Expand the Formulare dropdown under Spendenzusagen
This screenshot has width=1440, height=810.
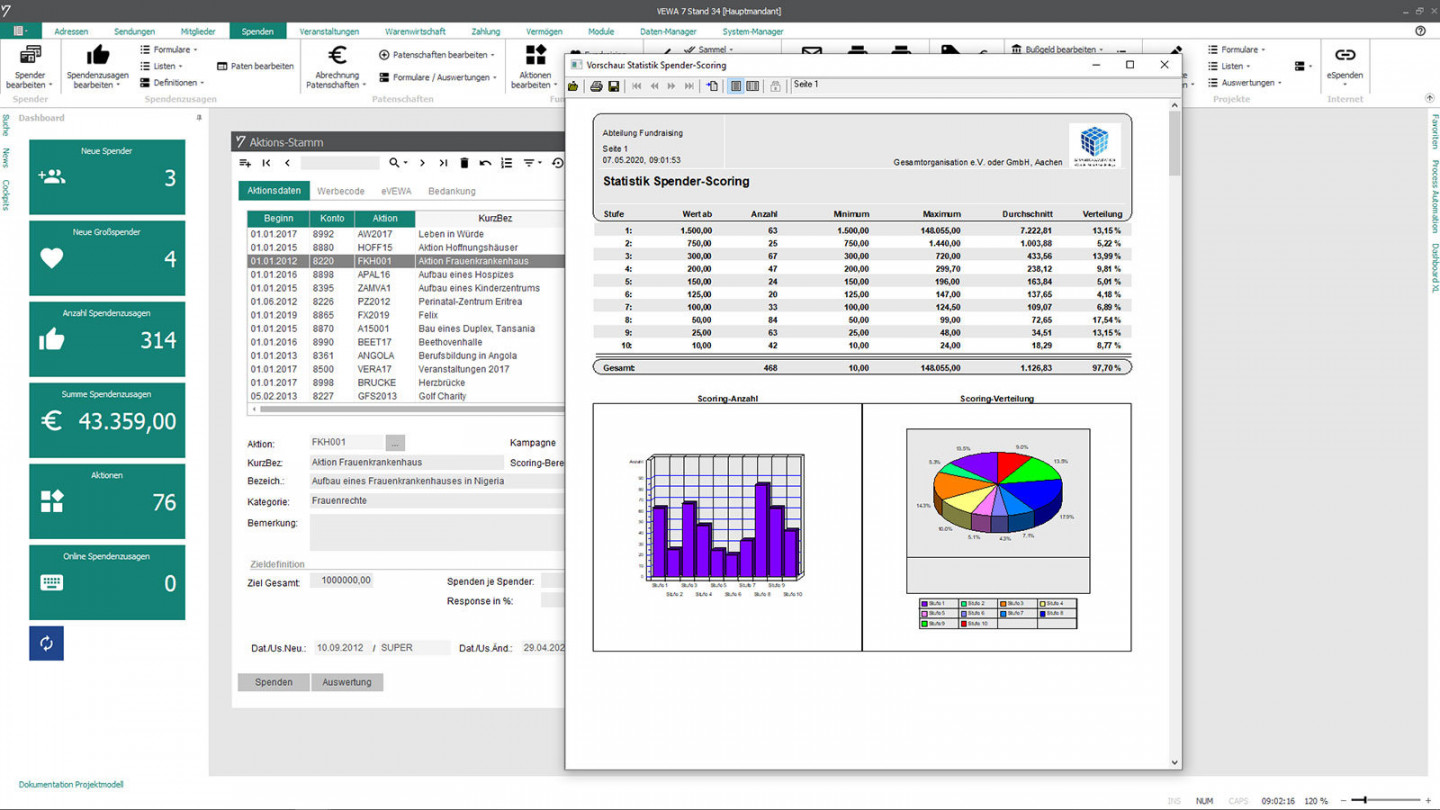tap(168, 49)
